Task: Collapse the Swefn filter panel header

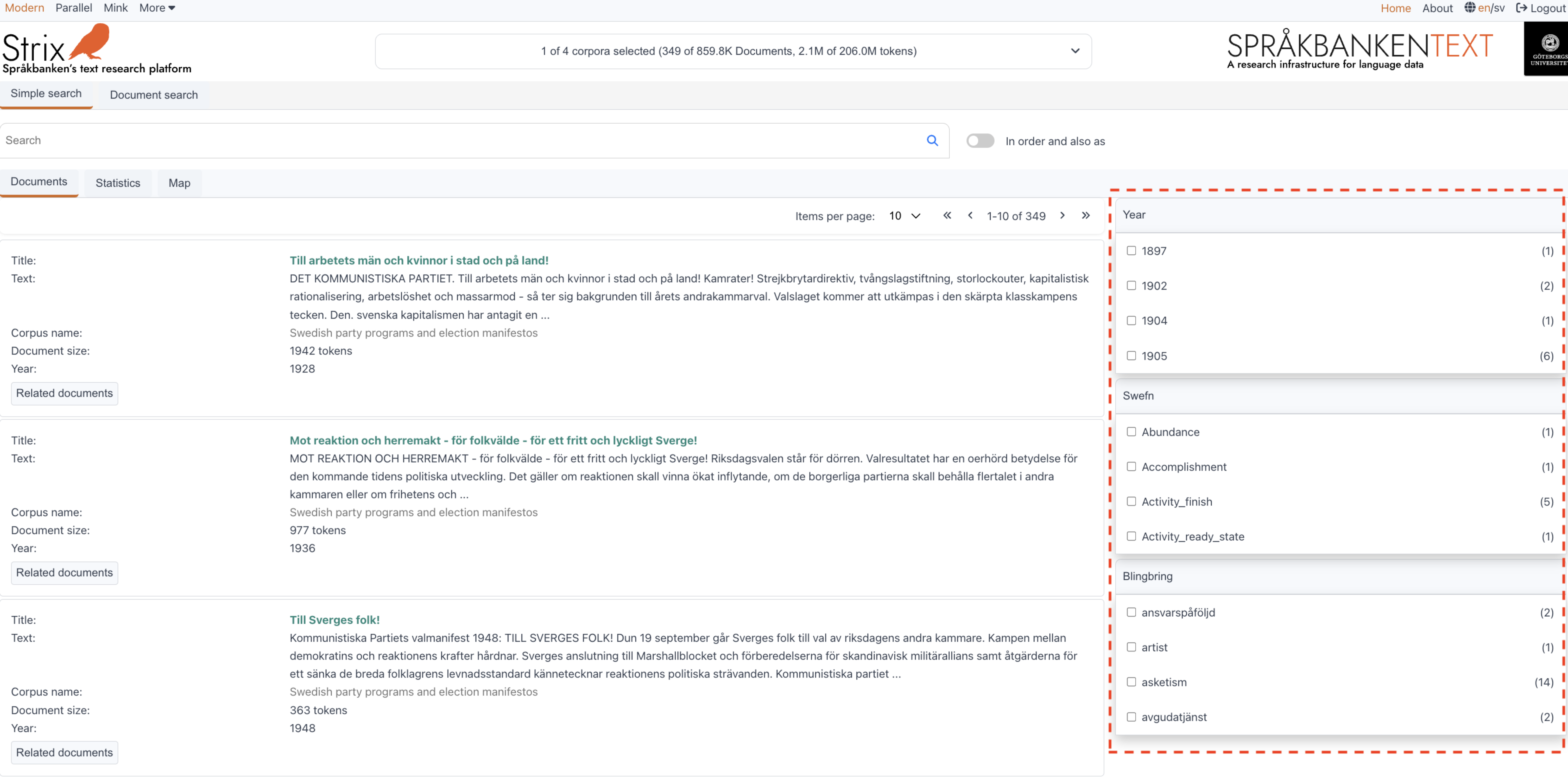Action: tap(1339, 396)
